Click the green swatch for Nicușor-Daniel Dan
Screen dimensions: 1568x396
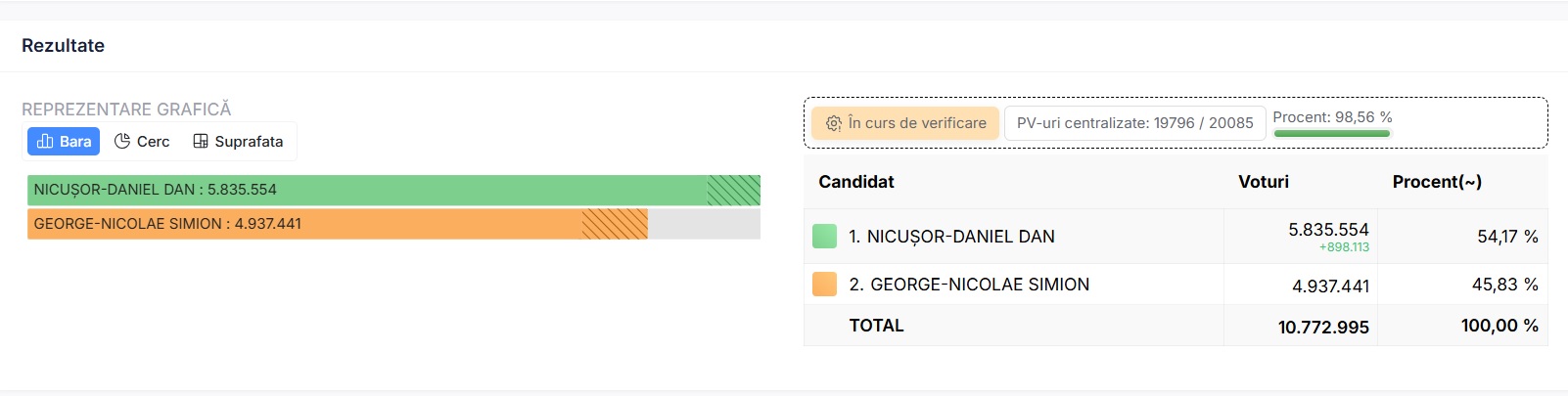[824, 237]
